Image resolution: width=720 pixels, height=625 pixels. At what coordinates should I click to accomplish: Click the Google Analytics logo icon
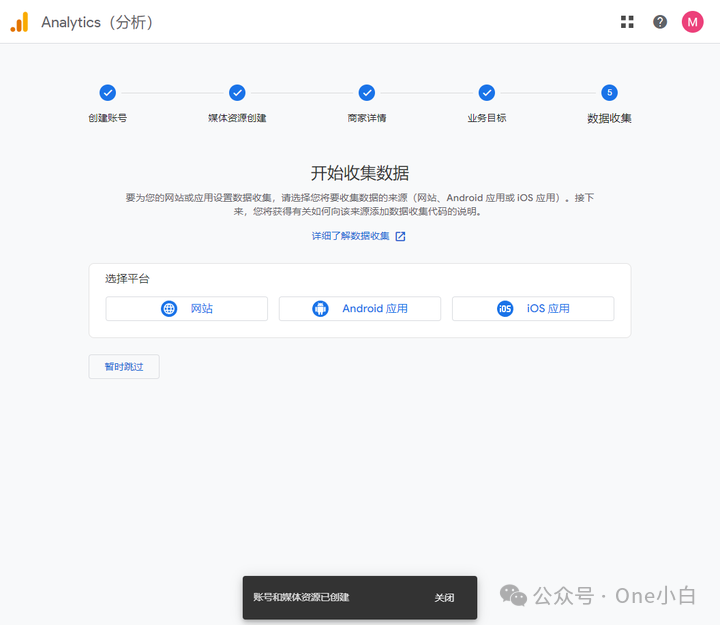(x=20, y=22)
